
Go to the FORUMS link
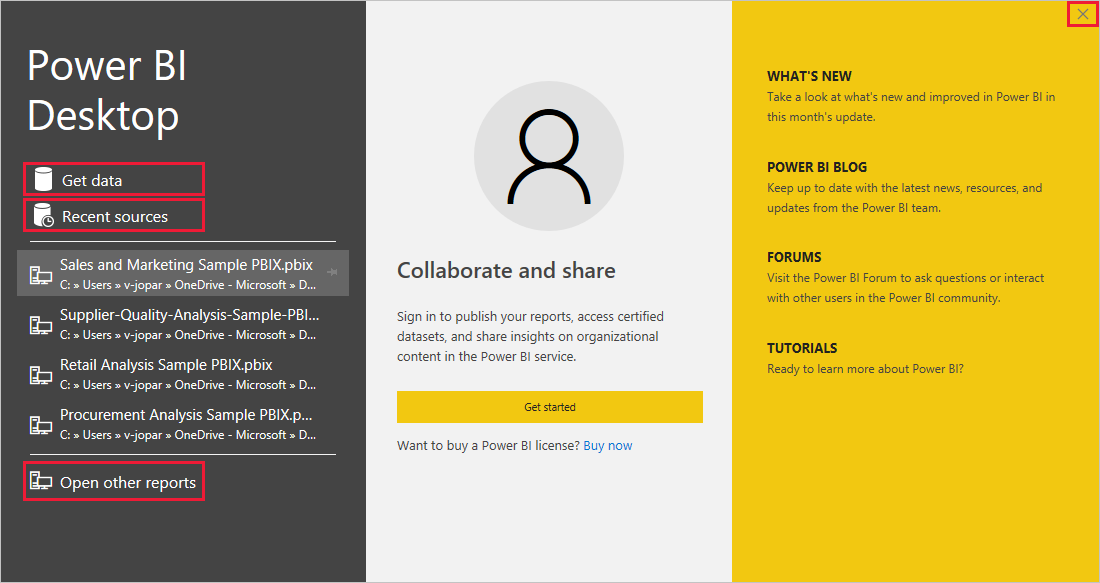click(x=794, y=257)
